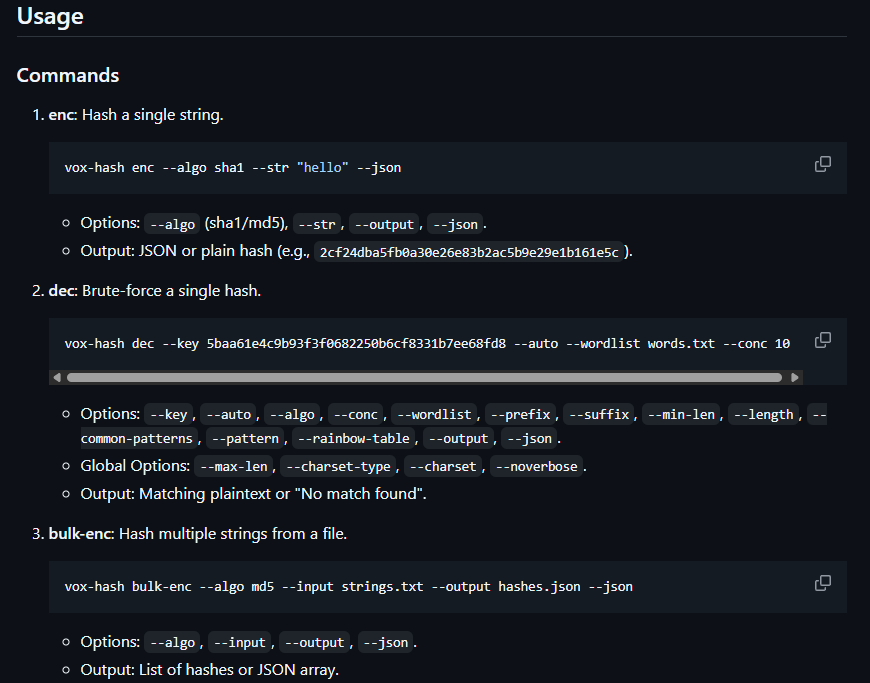
Task: Click the Commands heading
Action: [68, 75]
